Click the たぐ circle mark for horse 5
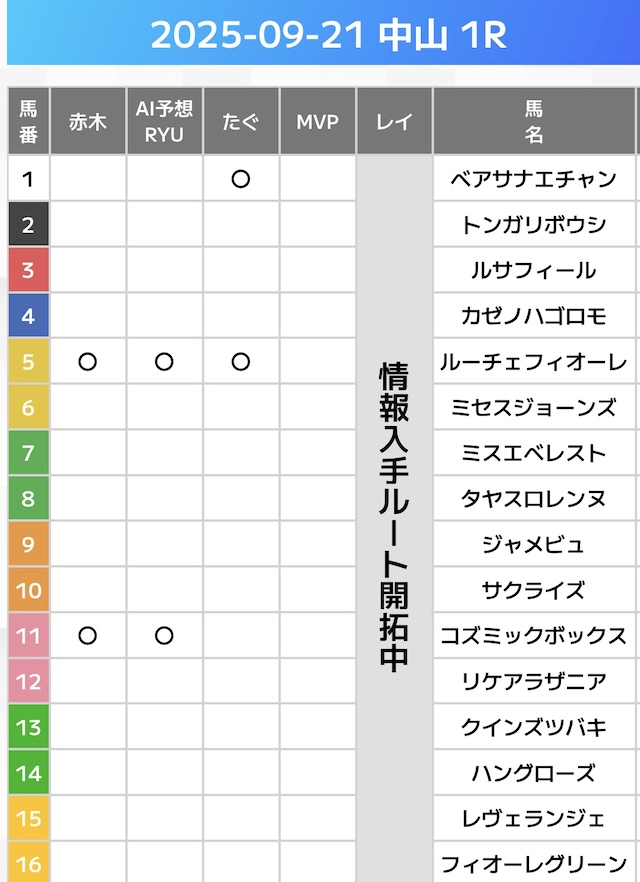This screenshot has height=882, width=640. [240, 362]
